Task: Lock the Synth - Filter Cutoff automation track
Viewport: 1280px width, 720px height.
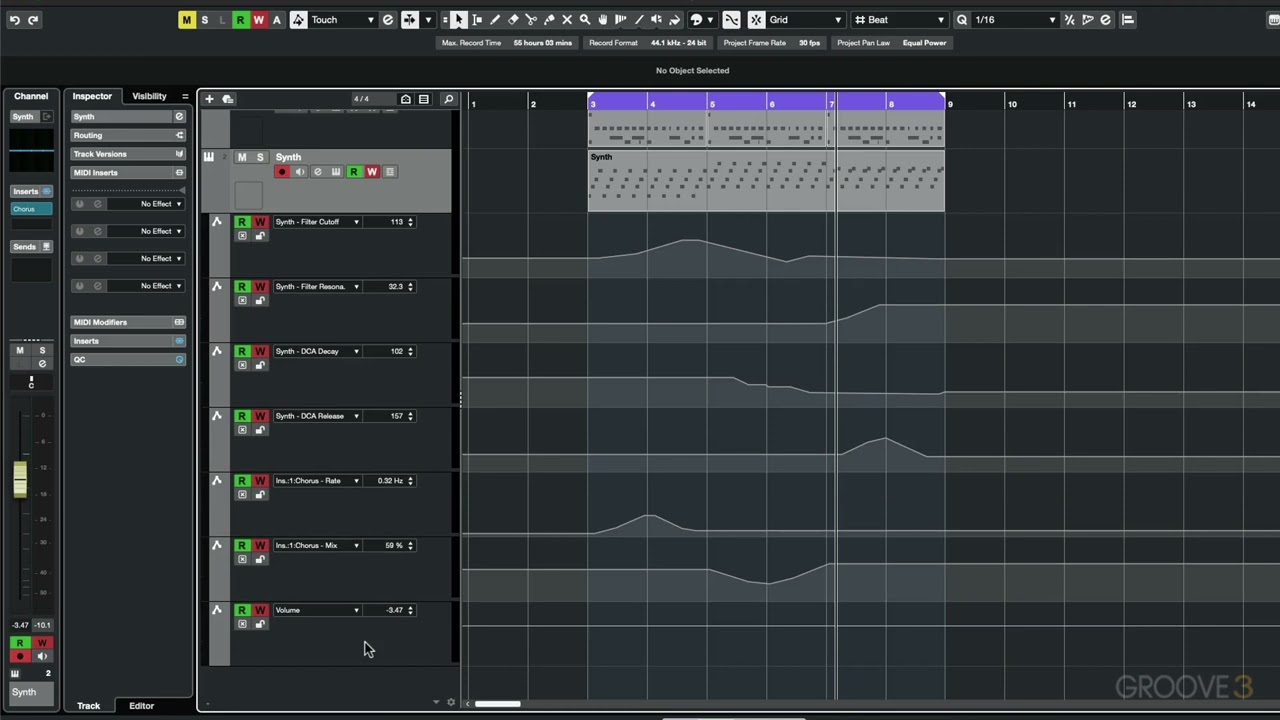Action: tap(260, 236)
